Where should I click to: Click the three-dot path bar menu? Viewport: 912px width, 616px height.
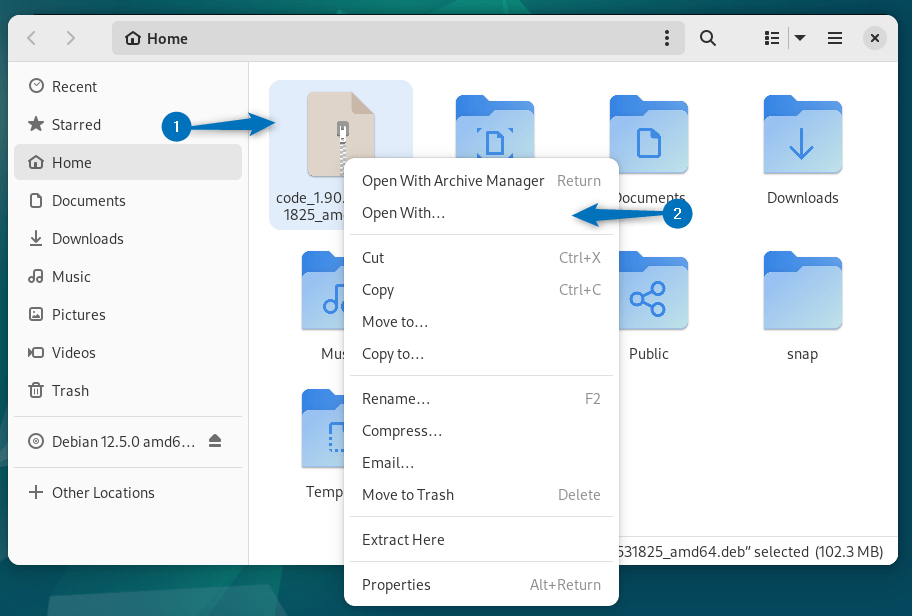(x=667, y=37)
